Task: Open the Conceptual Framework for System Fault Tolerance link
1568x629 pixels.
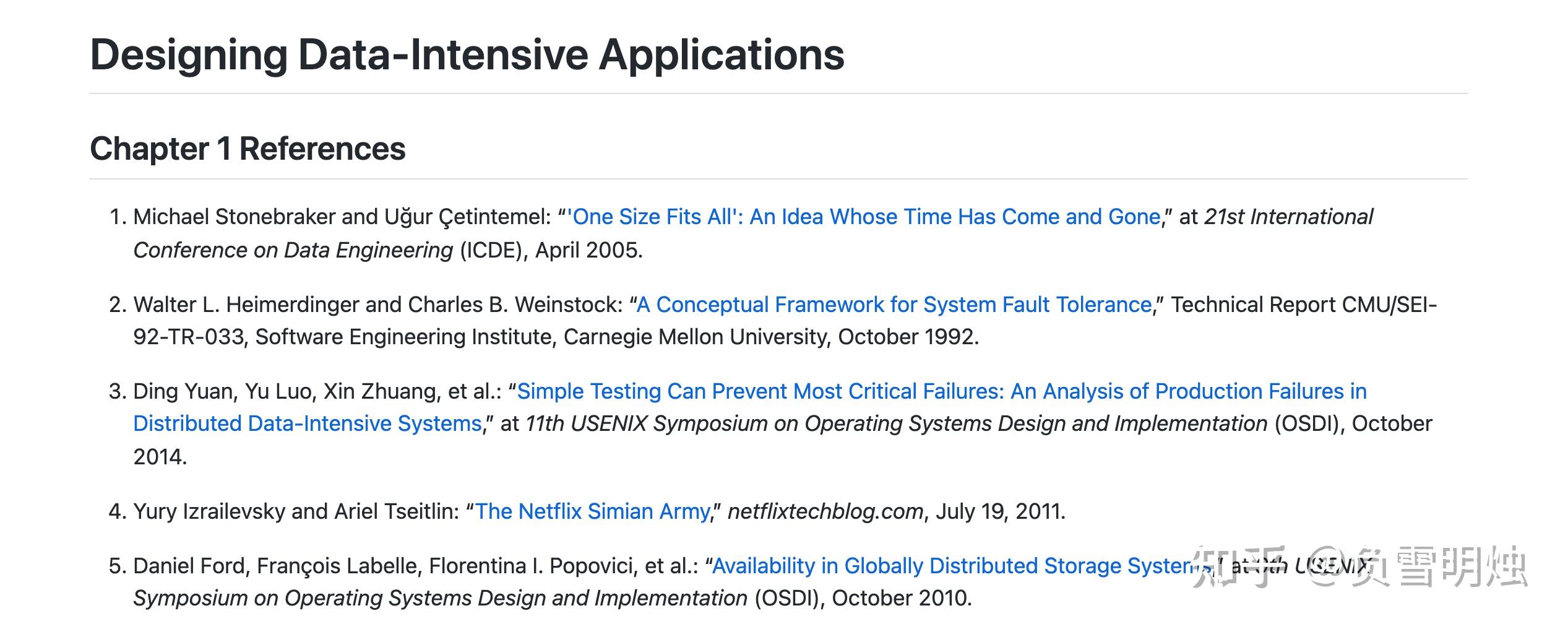Action: coord(894,305)
